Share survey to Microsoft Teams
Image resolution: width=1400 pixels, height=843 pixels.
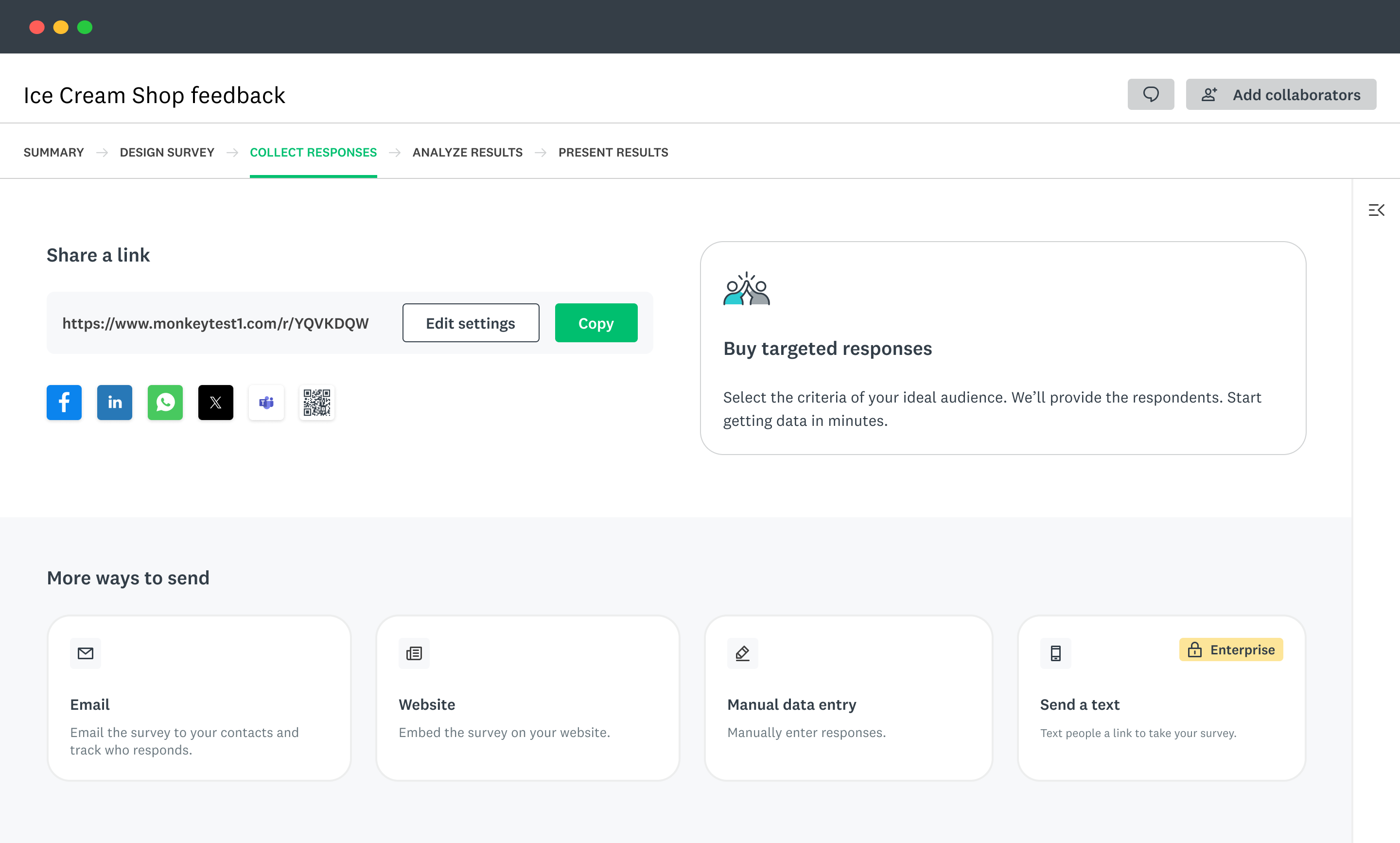[x=266, y=402]
